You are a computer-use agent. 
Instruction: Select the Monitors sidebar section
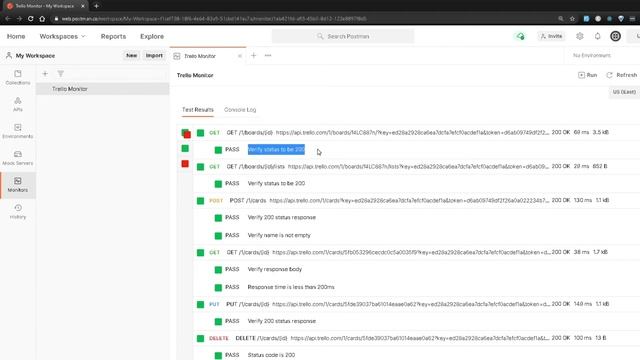pos(18,184)
